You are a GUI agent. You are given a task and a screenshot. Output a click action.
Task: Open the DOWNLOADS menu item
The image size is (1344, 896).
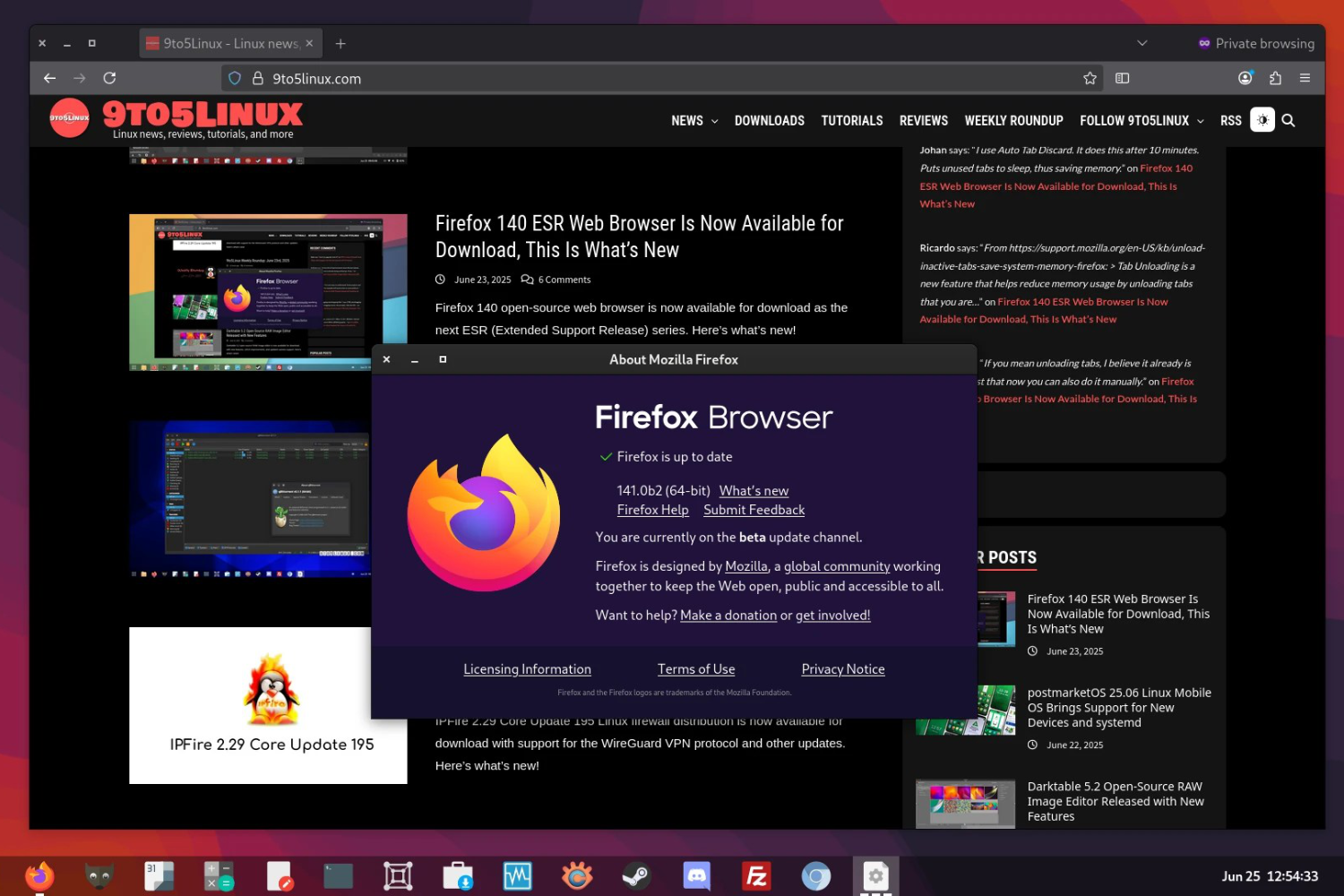pos(770,121)
